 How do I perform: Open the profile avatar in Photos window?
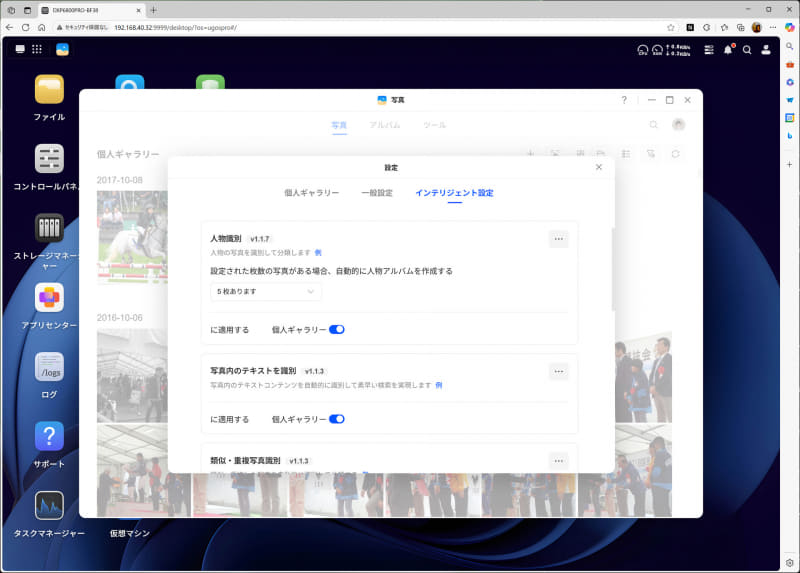tap(678, 124)
